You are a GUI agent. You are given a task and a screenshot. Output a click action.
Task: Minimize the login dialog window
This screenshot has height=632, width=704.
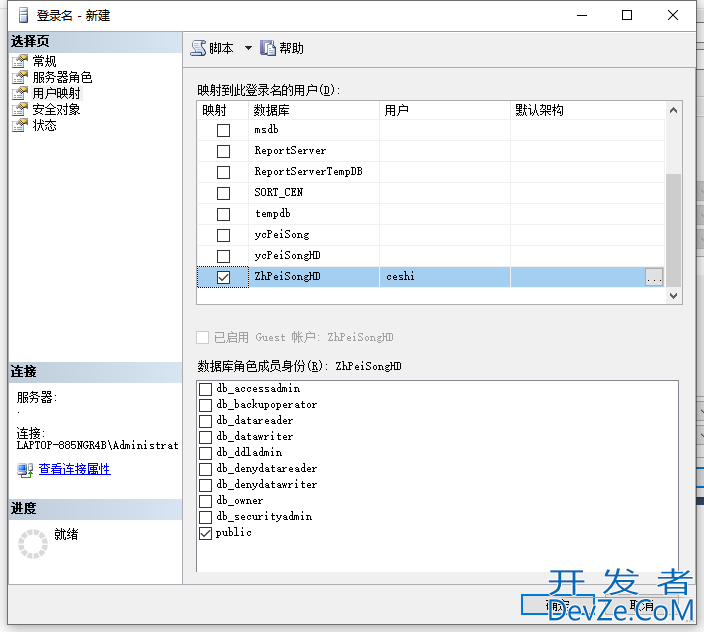582,15
